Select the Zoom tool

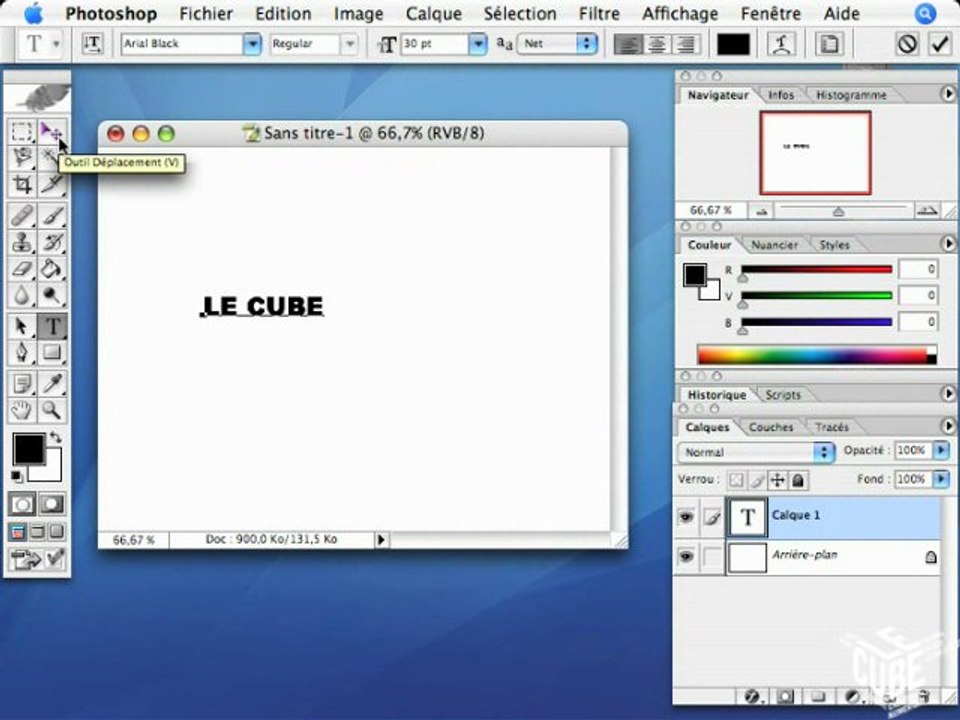[x=51, y=410]
